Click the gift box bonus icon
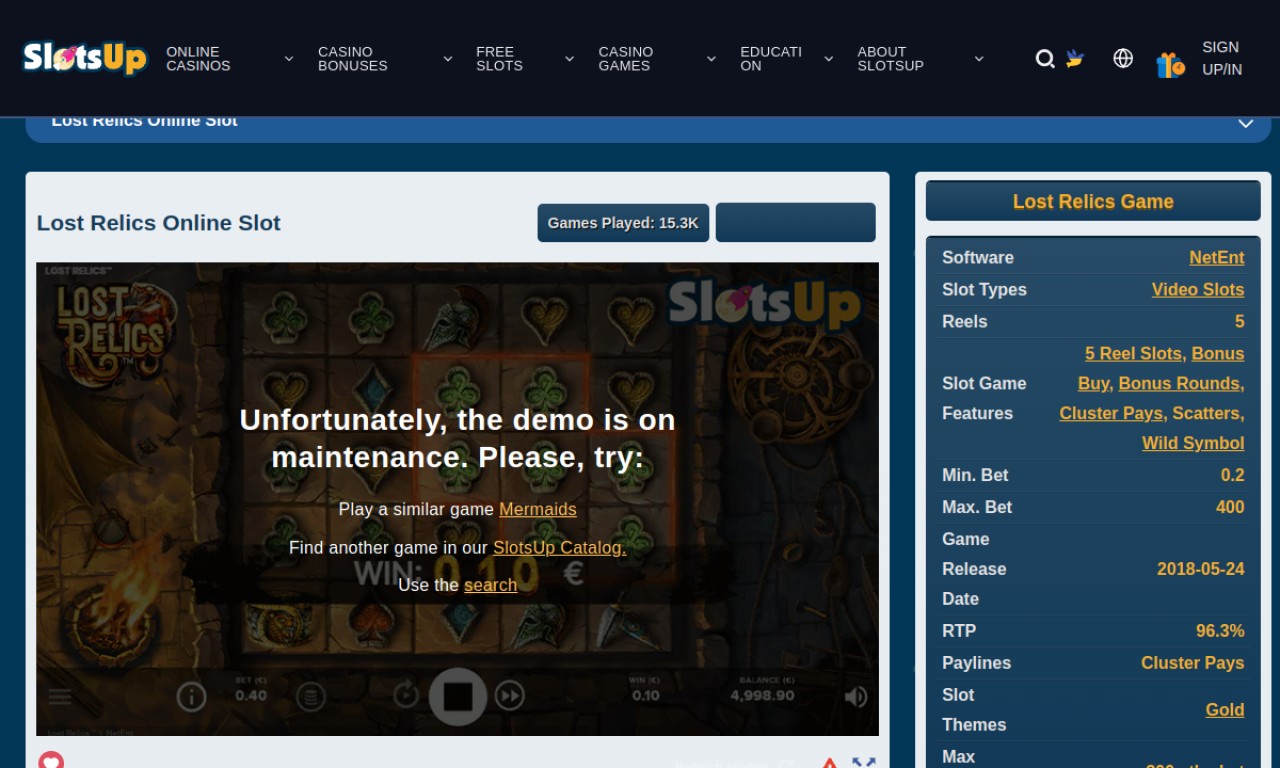Image resolution: width=1280 pixels, height=768 pixels. click(x=1170, y=64)
